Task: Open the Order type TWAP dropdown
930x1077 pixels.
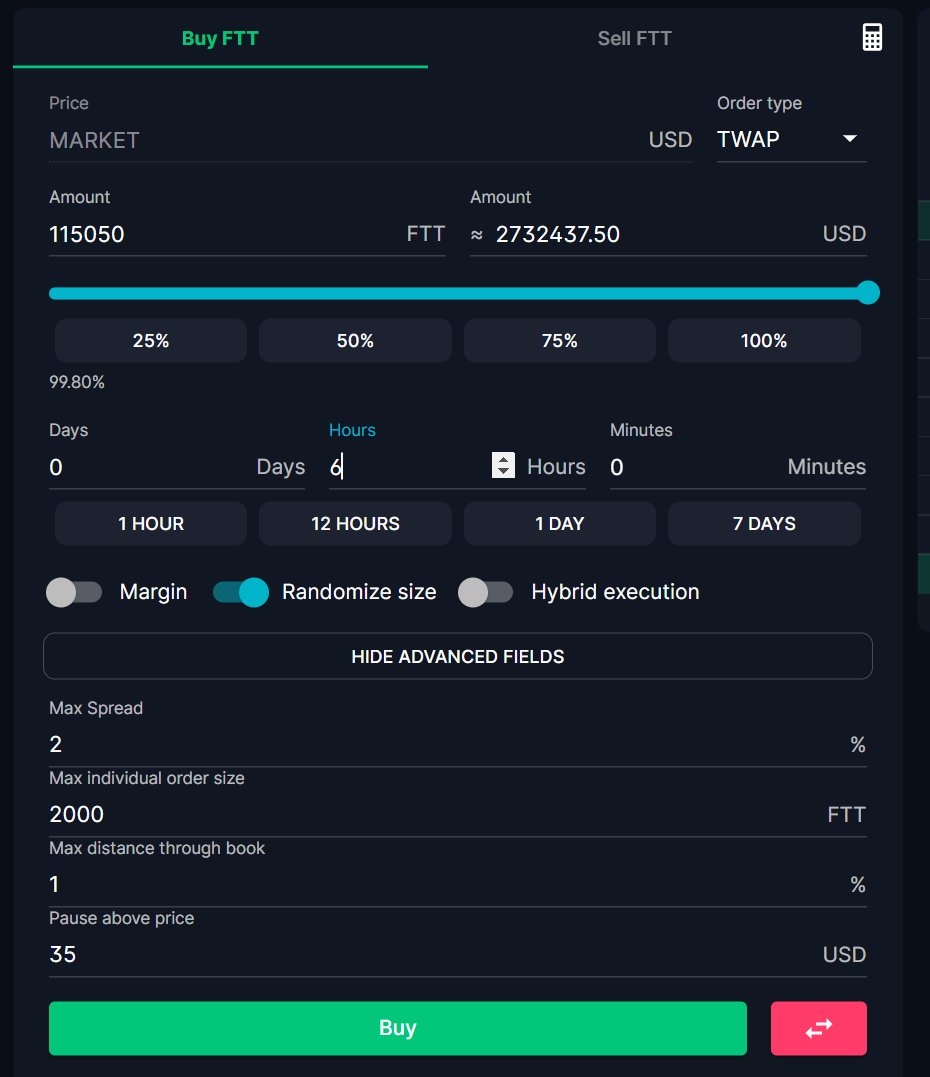Action: [x=791, y=139]
